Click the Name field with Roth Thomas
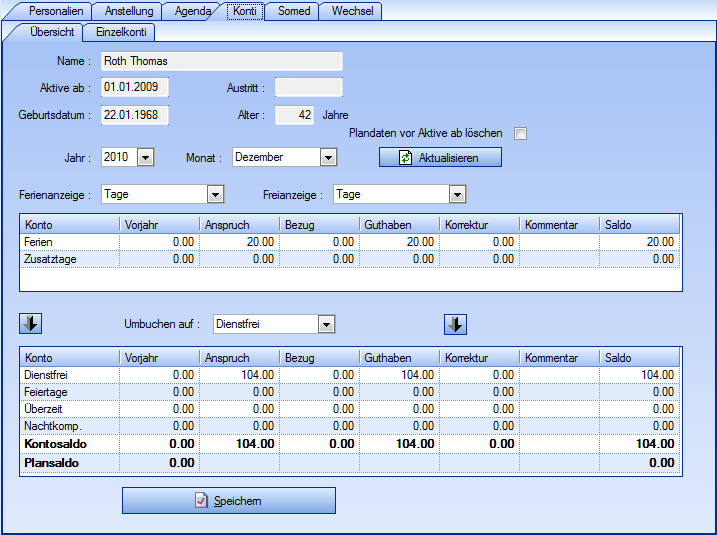The image size is (717, 535). coord(221,62)
